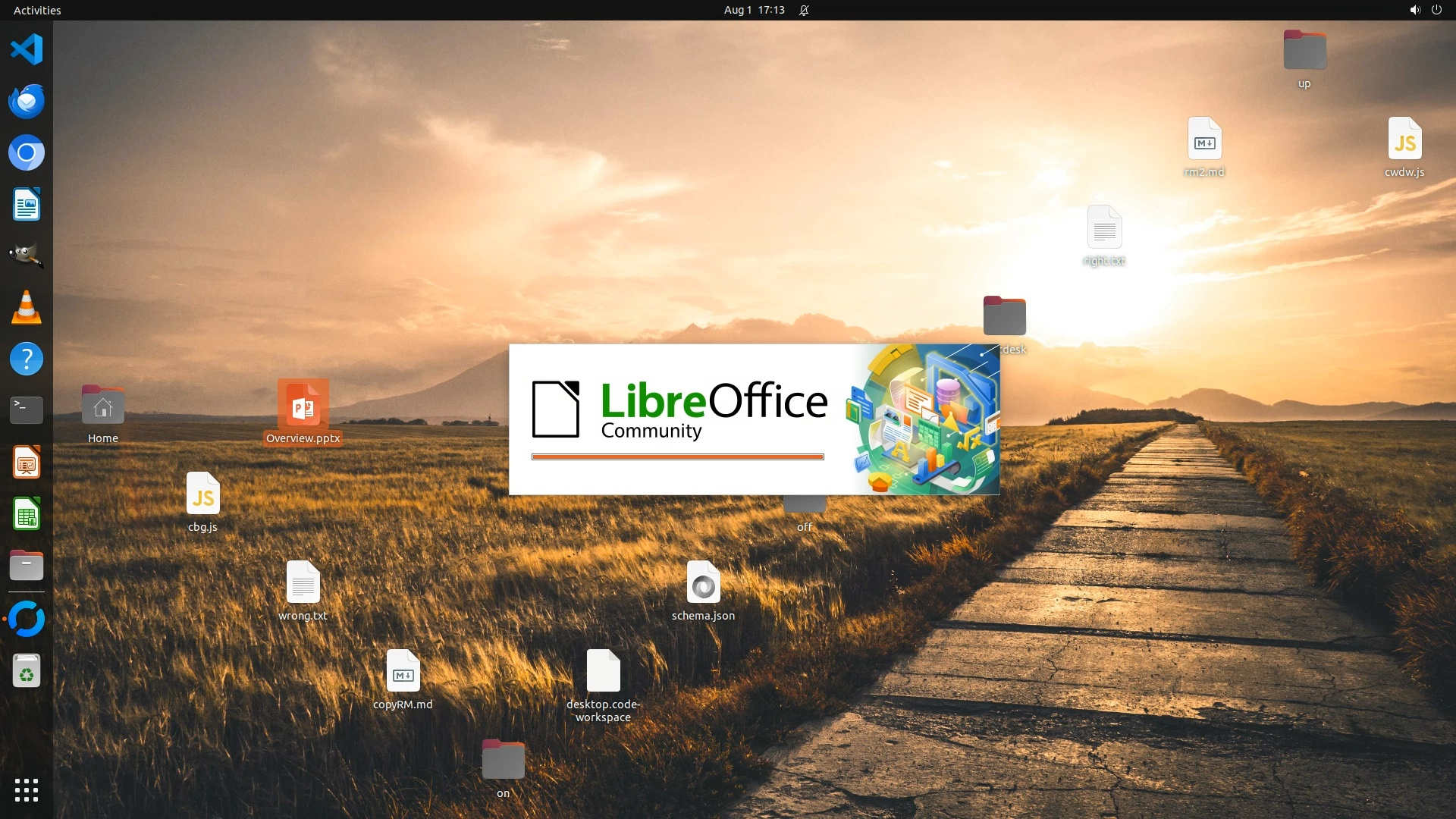Image resolution: width=1456 pixels, height=819 pixels.
Task: Show Applications grid
Action: [x=27, y=790]
